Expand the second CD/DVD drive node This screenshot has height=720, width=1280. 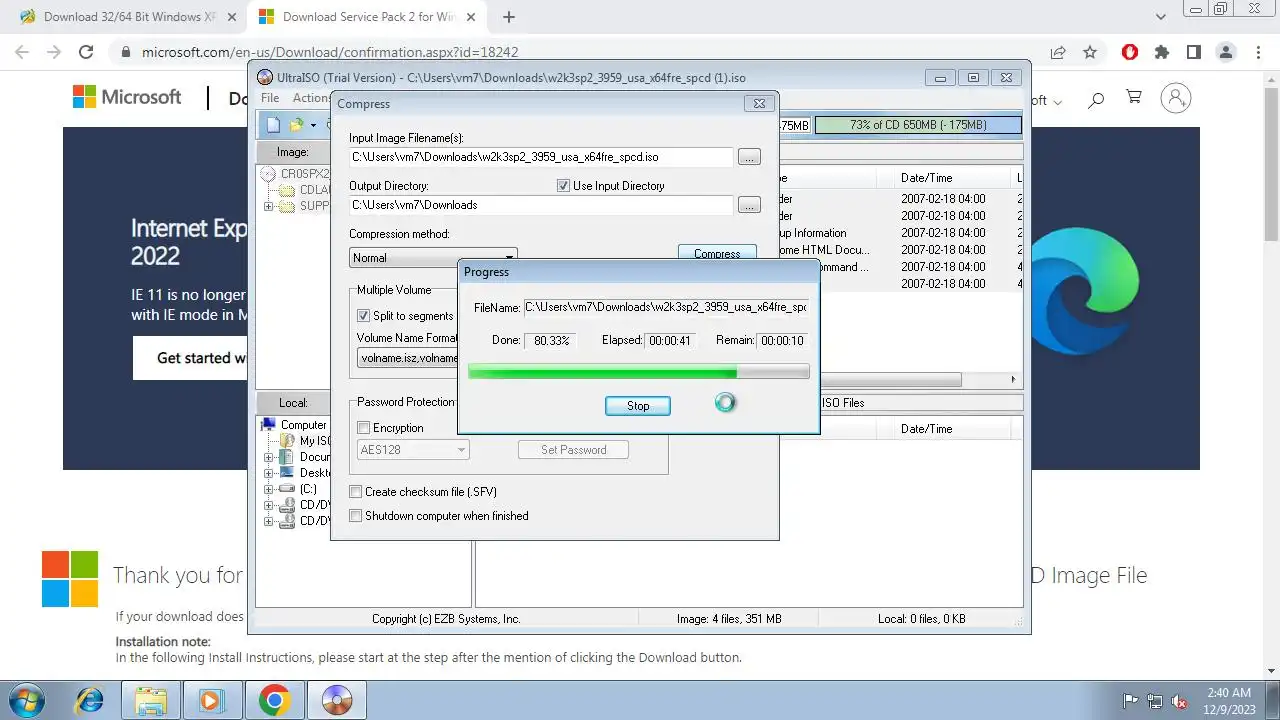click(x=268, y=521)
